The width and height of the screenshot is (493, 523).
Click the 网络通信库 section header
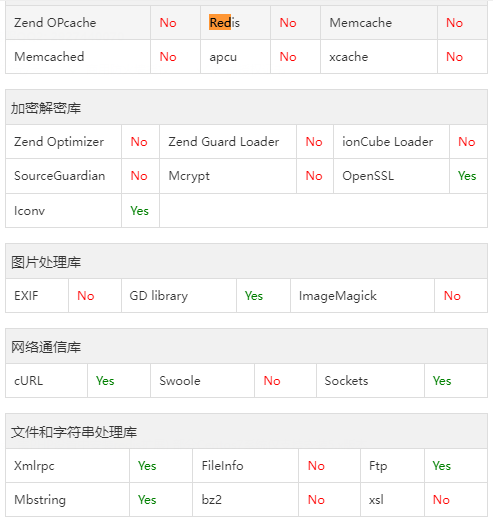pyautogui.click(x=46, y=347)
